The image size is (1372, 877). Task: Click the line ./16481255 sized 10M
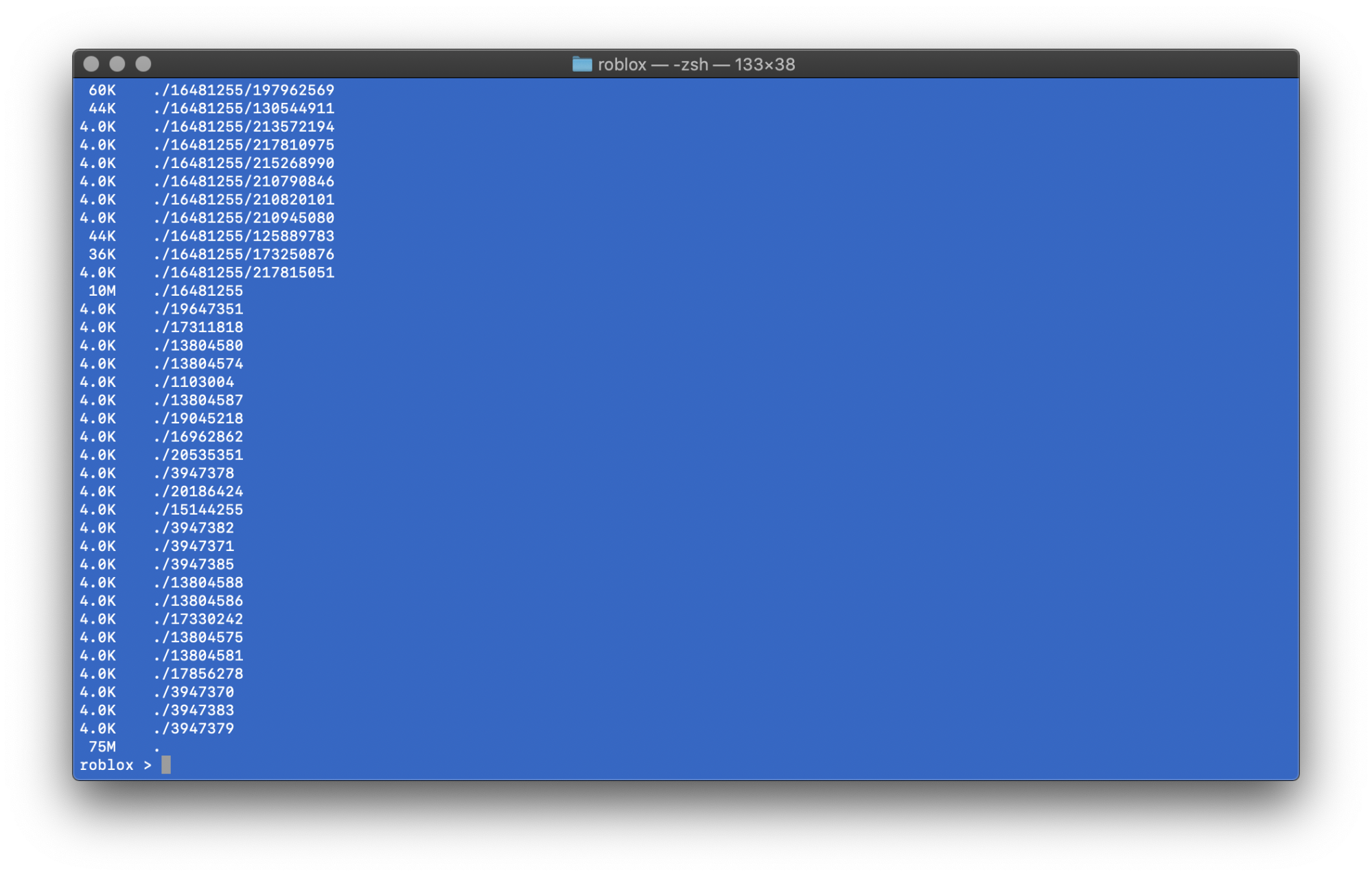click(198, 291)
